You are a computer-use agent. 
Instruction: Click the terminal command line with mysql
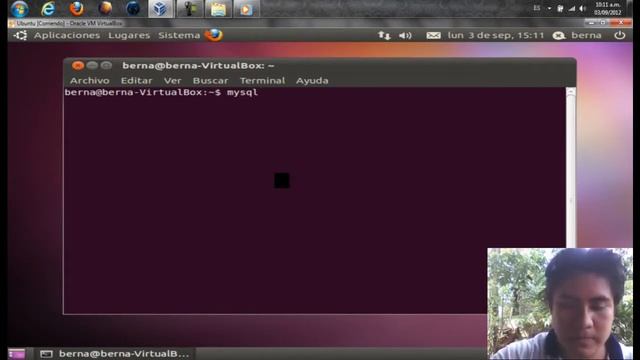coord(161,92)
